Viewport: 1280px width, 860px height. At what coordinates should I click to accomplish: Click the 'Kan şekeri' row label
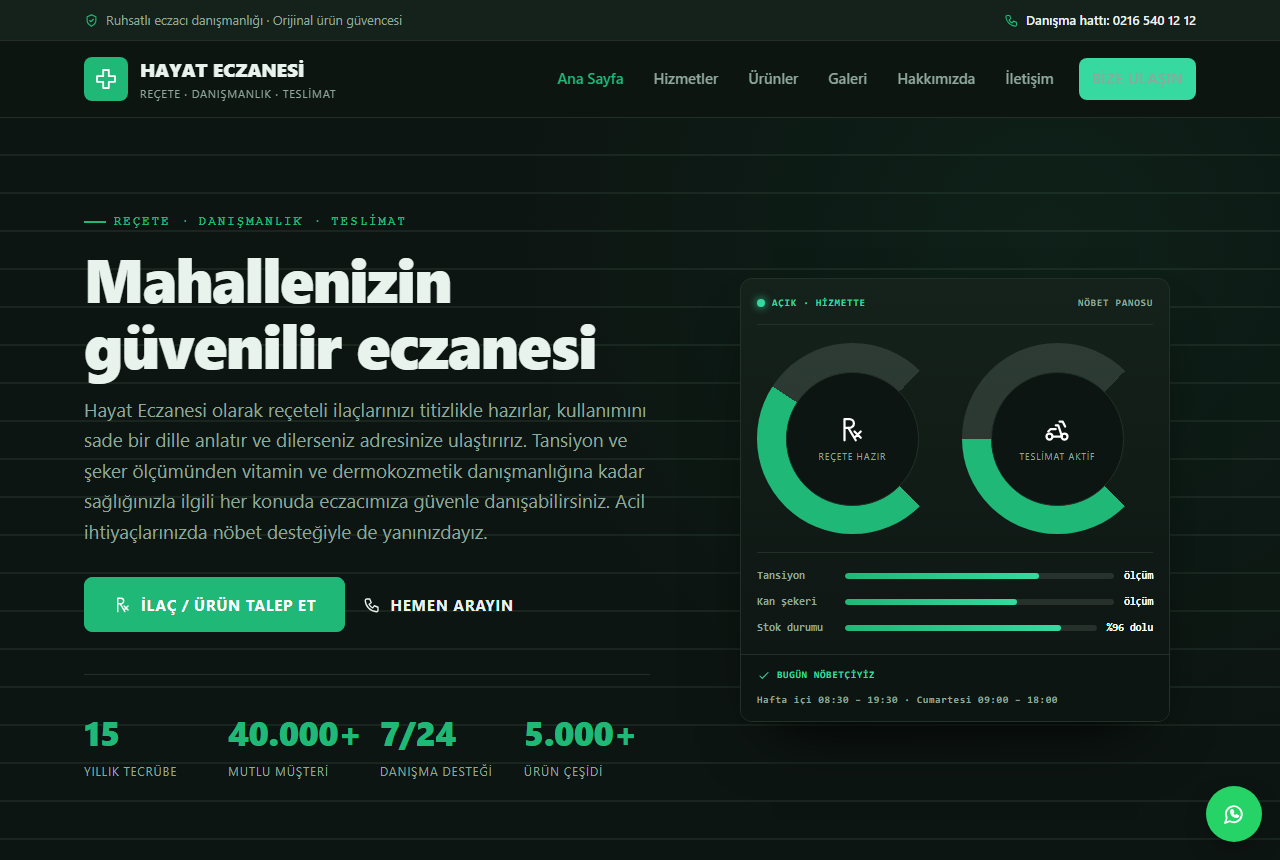coord(787,602)
